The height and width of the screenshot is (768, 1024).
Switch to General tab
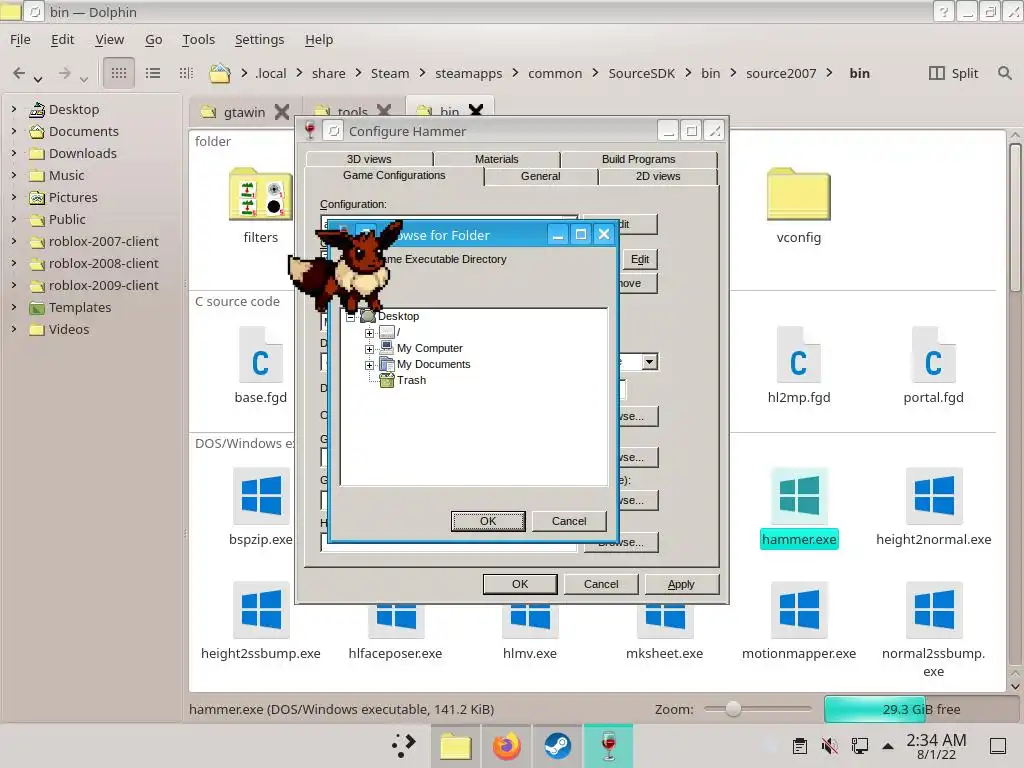[x=540, y=176]
